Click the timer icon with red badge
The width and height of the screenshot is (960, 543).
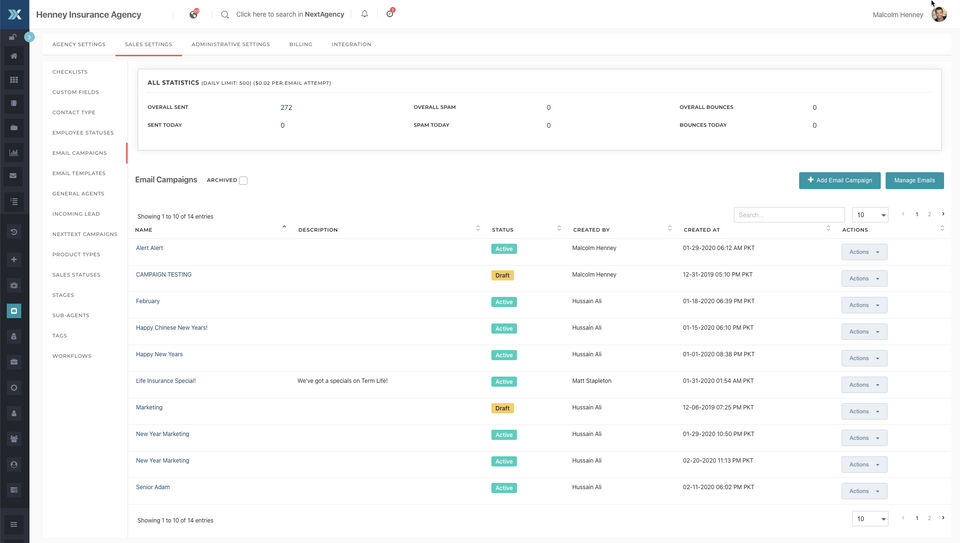click(389, 14)
